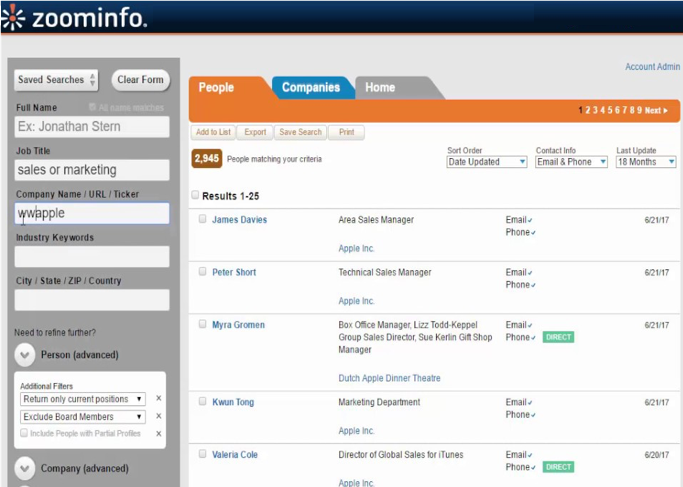This screenshot has width=683, height=487.
Task: Click DIRECT badge for Valeria Cole
Action: tap(558, 467)
